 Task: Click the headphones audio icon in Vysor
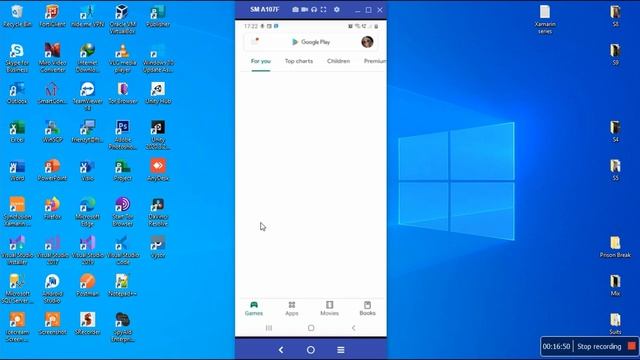tap(314, 9)
